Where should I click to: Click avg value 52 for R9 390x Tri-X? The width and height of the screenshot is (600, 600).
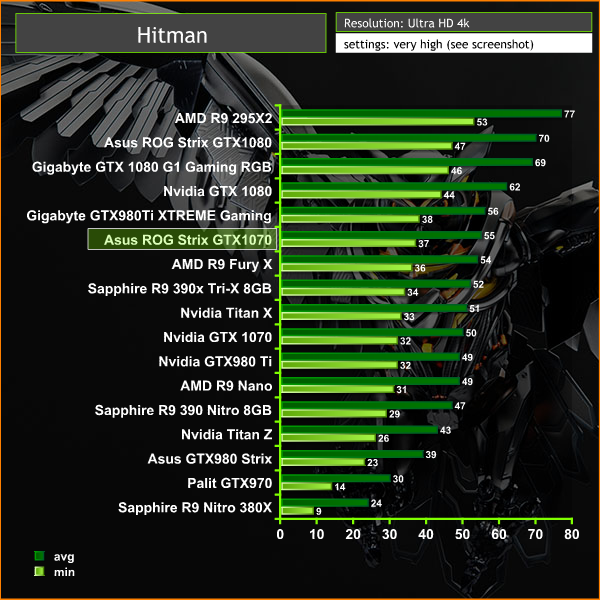pyautogui.click(x=478, y=284)
